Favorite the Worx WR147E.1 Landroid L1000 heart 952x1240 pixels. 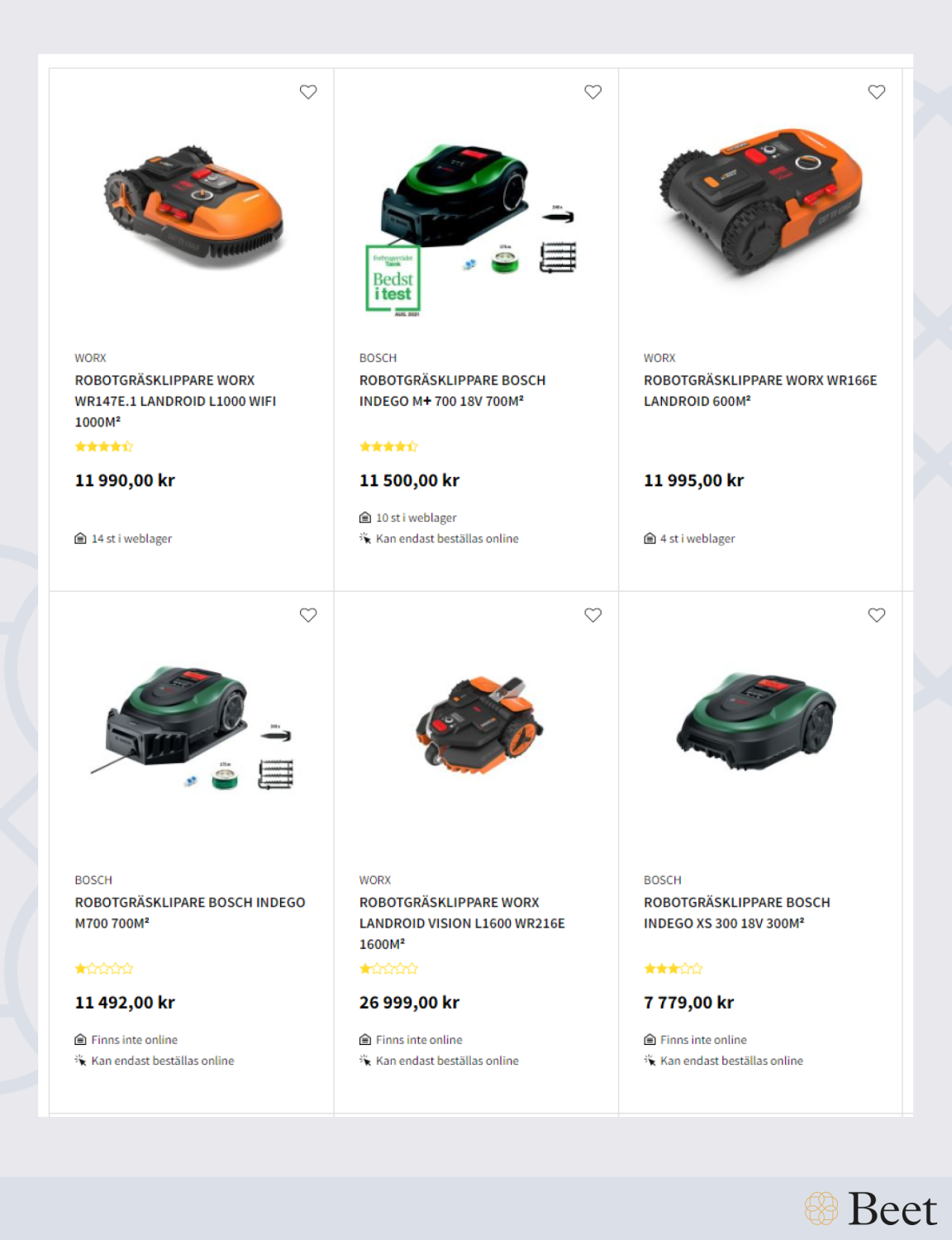[x=308, y=92]
